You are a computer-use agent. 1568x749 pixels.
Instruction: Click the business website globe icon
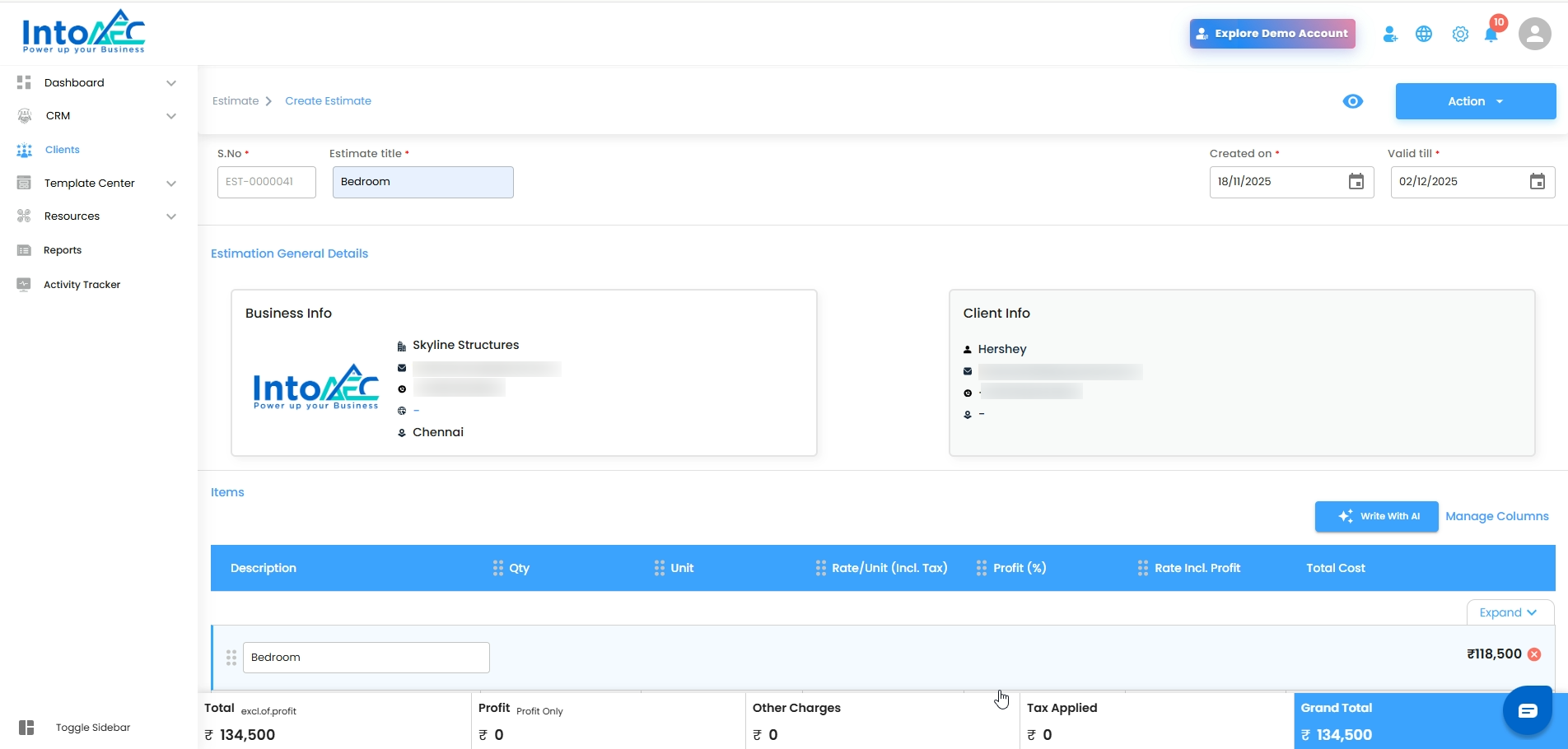click(402, 411)
